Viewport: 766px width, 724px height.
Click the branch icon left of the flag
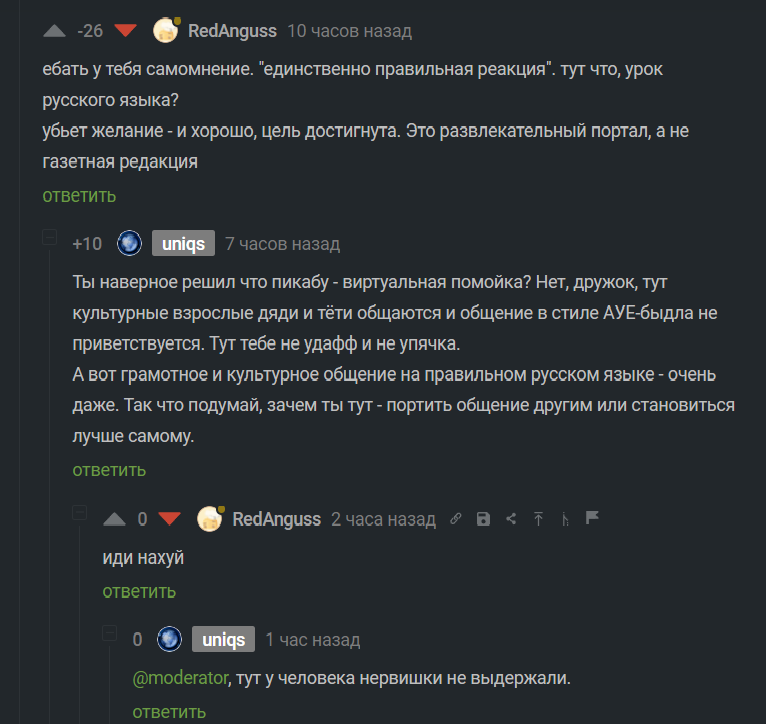click(x=565, y=519)
